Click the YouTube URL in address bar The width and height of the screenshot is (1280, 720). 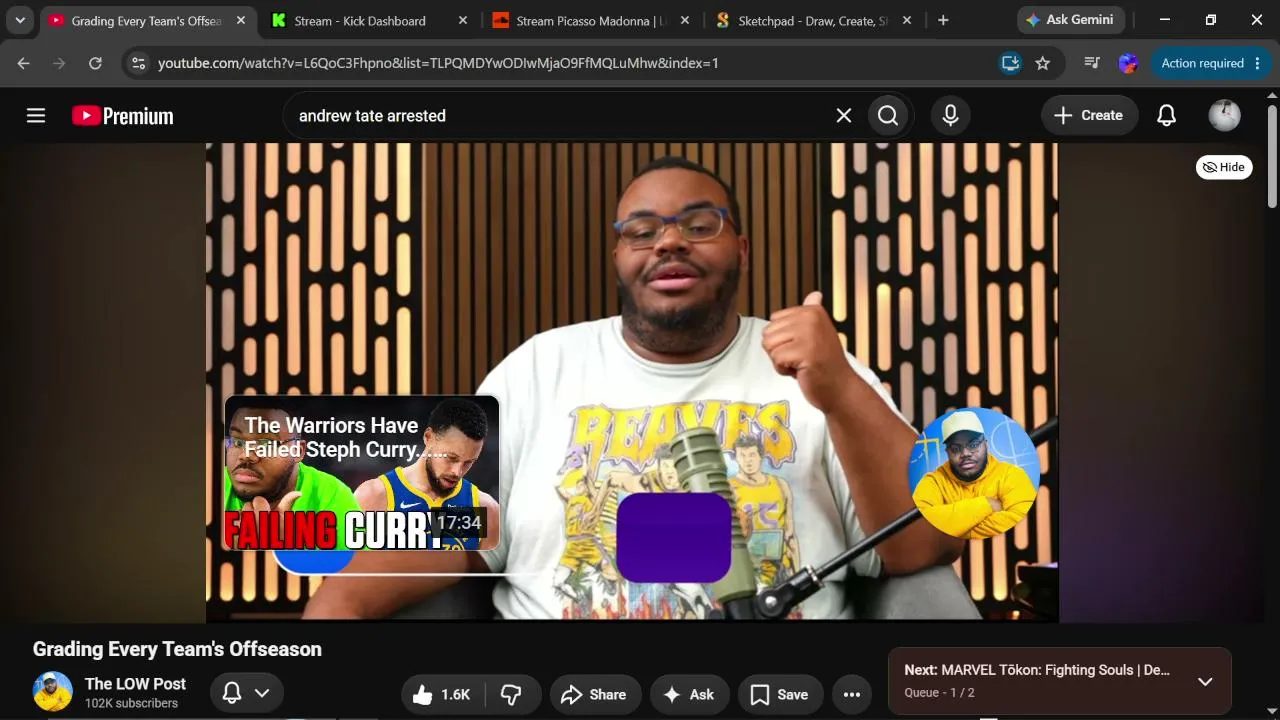[438, 63]
